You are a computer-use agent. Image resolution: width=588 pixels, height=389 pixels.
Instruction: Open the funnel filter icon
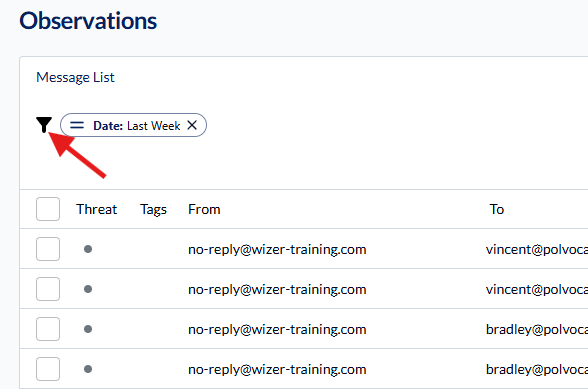click(44, 125)
